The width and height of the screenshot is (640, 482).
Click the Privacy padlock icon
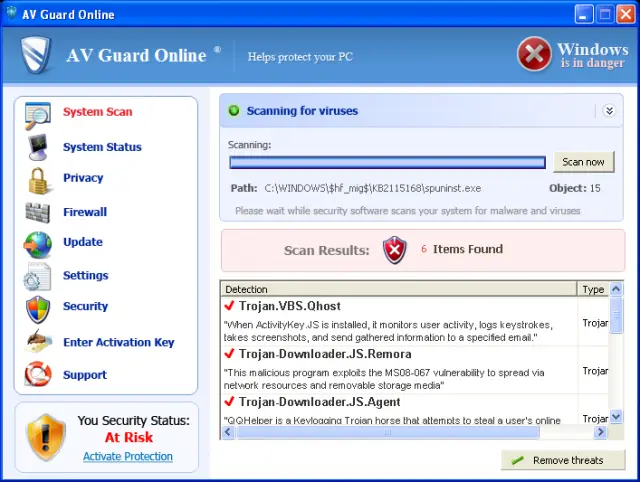point(38,180)
